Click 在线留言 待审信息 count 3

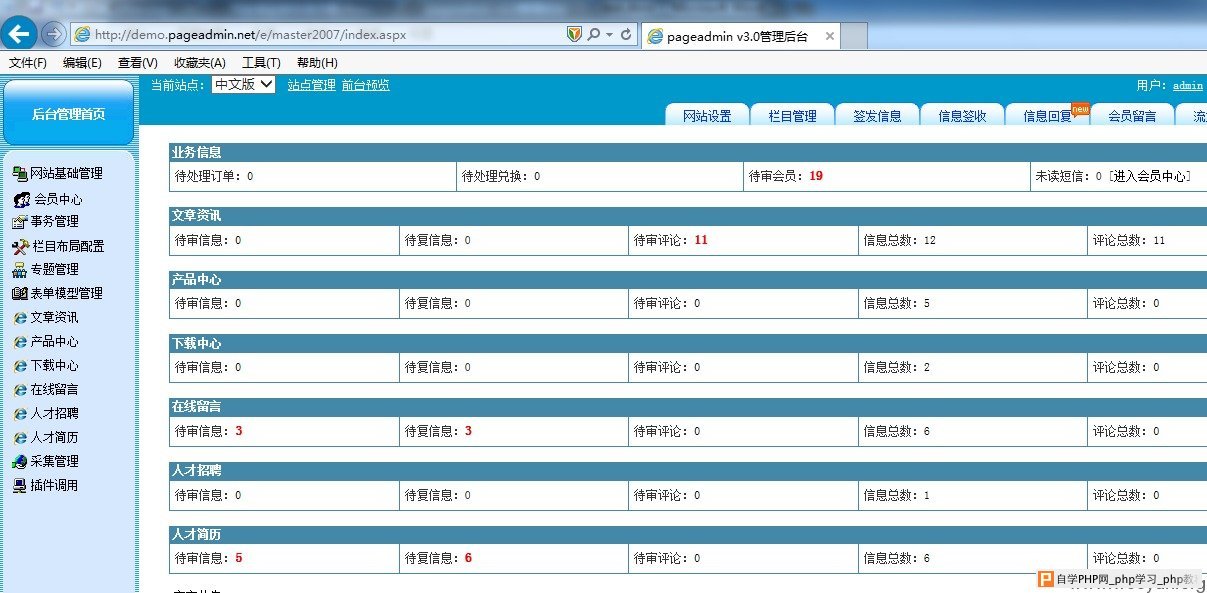point(239,431)
